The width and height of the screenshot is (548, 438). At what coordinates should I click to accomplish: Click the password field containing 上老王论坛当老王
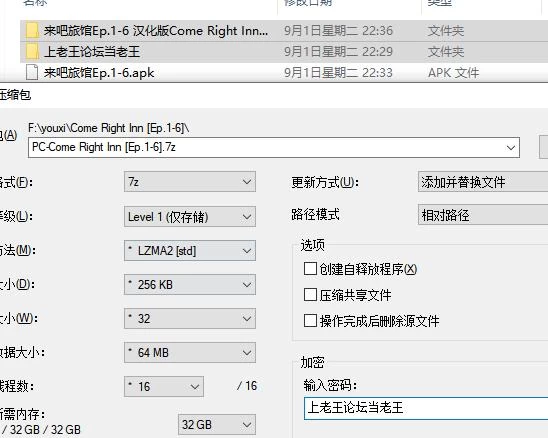pyautogui.click(x=426, y=408)
